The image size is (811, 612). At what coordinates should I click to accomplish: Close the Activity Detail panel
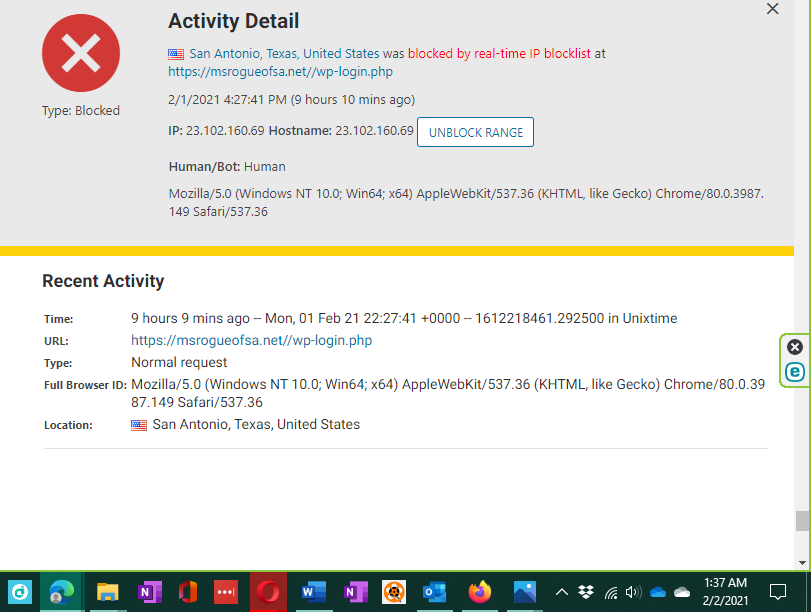pos(772,9)
